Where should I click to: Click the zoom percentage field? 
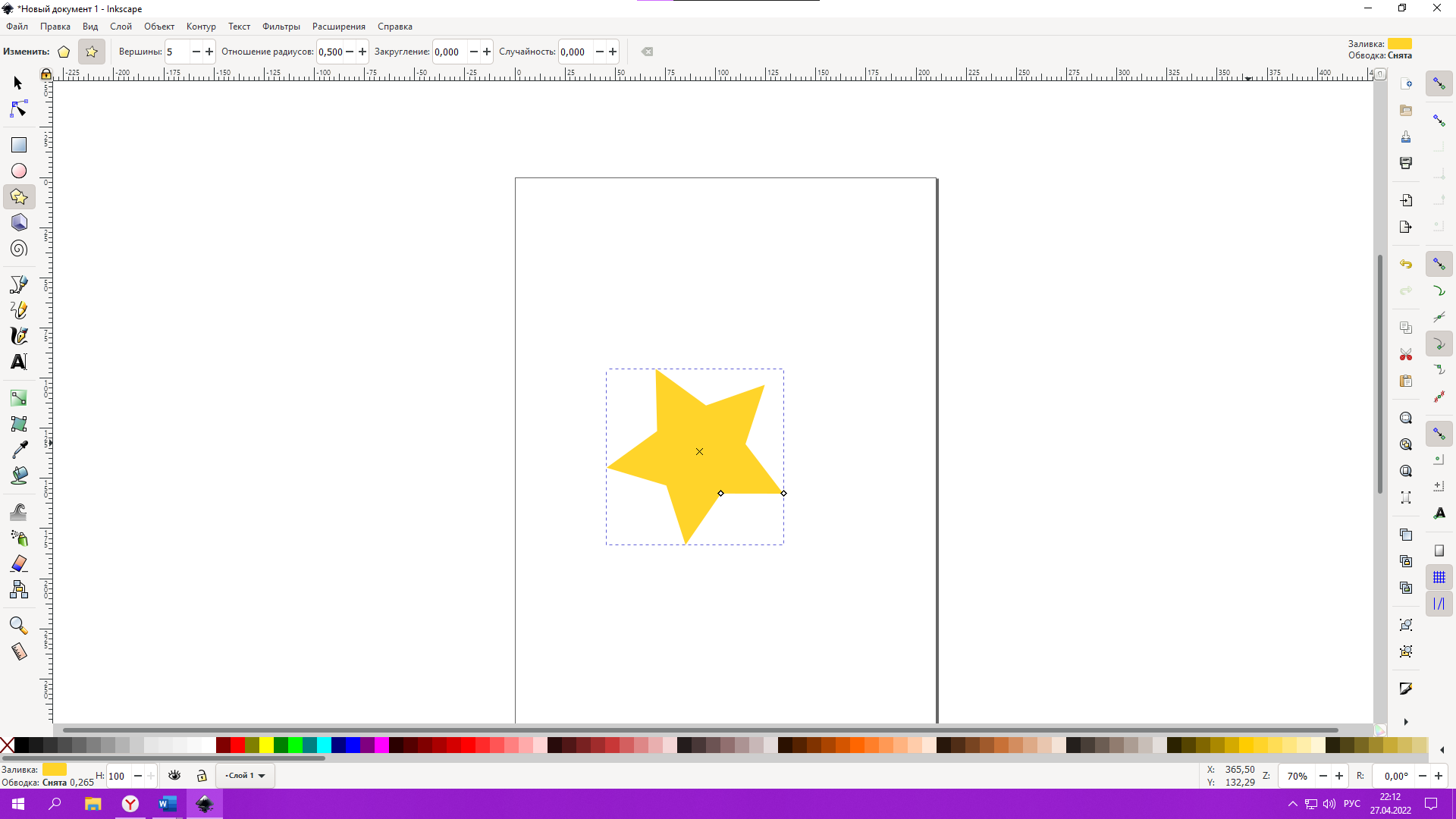pos(1297,776)
